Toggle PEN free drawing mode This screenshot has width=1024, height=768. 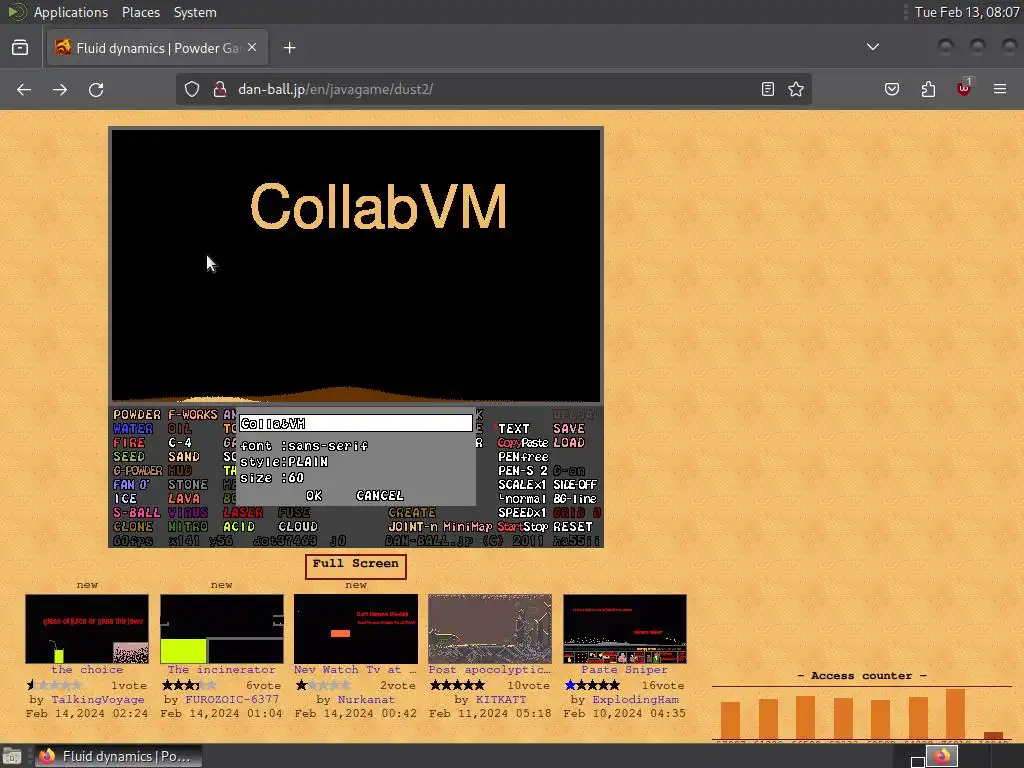522,457
